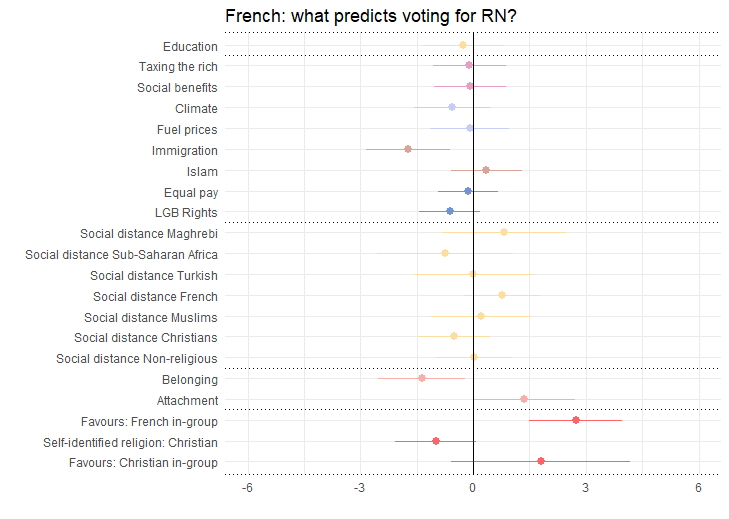
Task: Click the Equal pay label
Action: [x=191, y=192]
